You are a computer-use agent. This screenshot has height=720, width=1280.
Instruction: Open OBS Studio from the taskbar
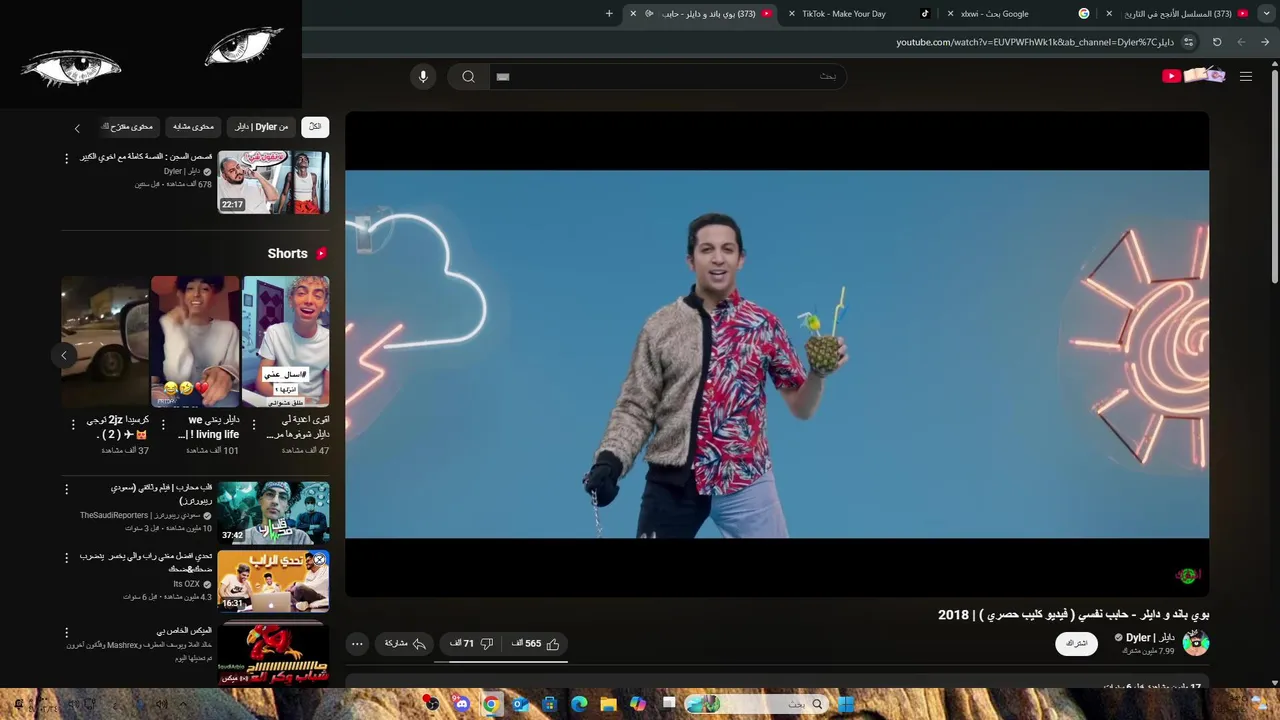(x=431, y=704)
